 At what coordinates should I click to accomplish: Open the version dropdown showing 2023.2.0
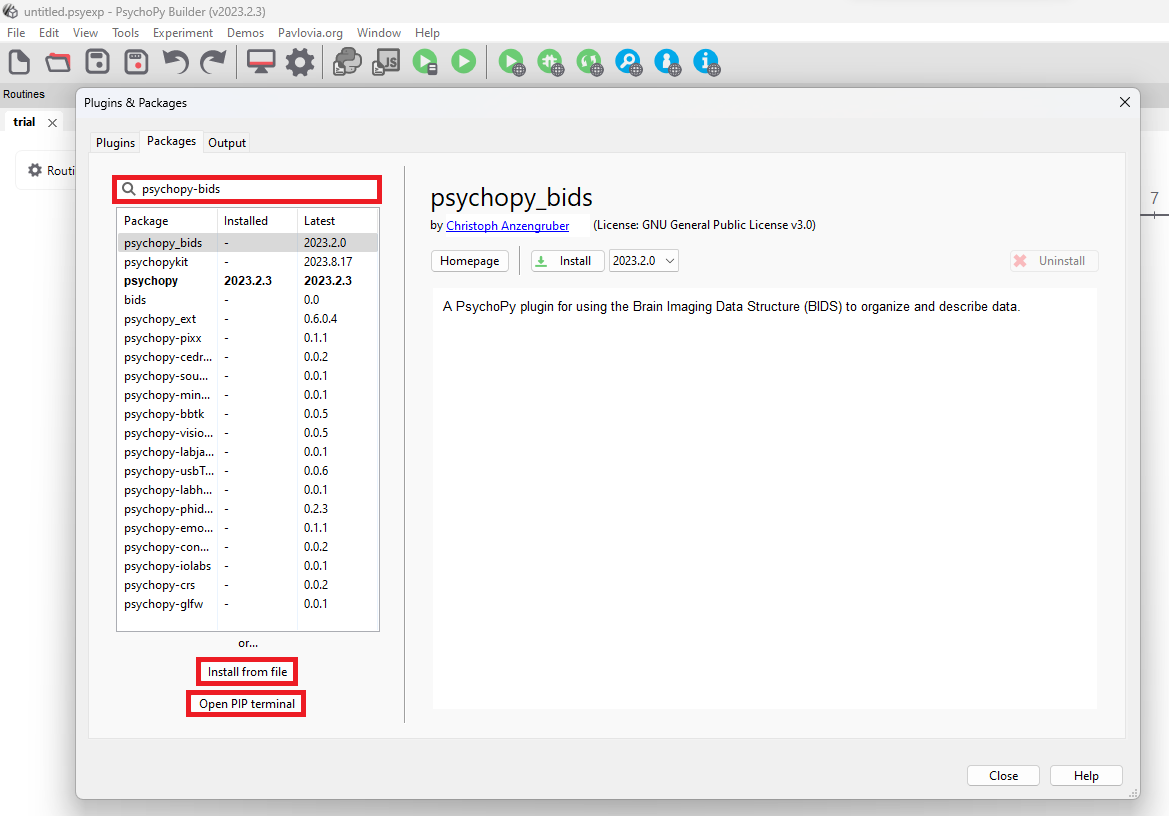(643, 261)
